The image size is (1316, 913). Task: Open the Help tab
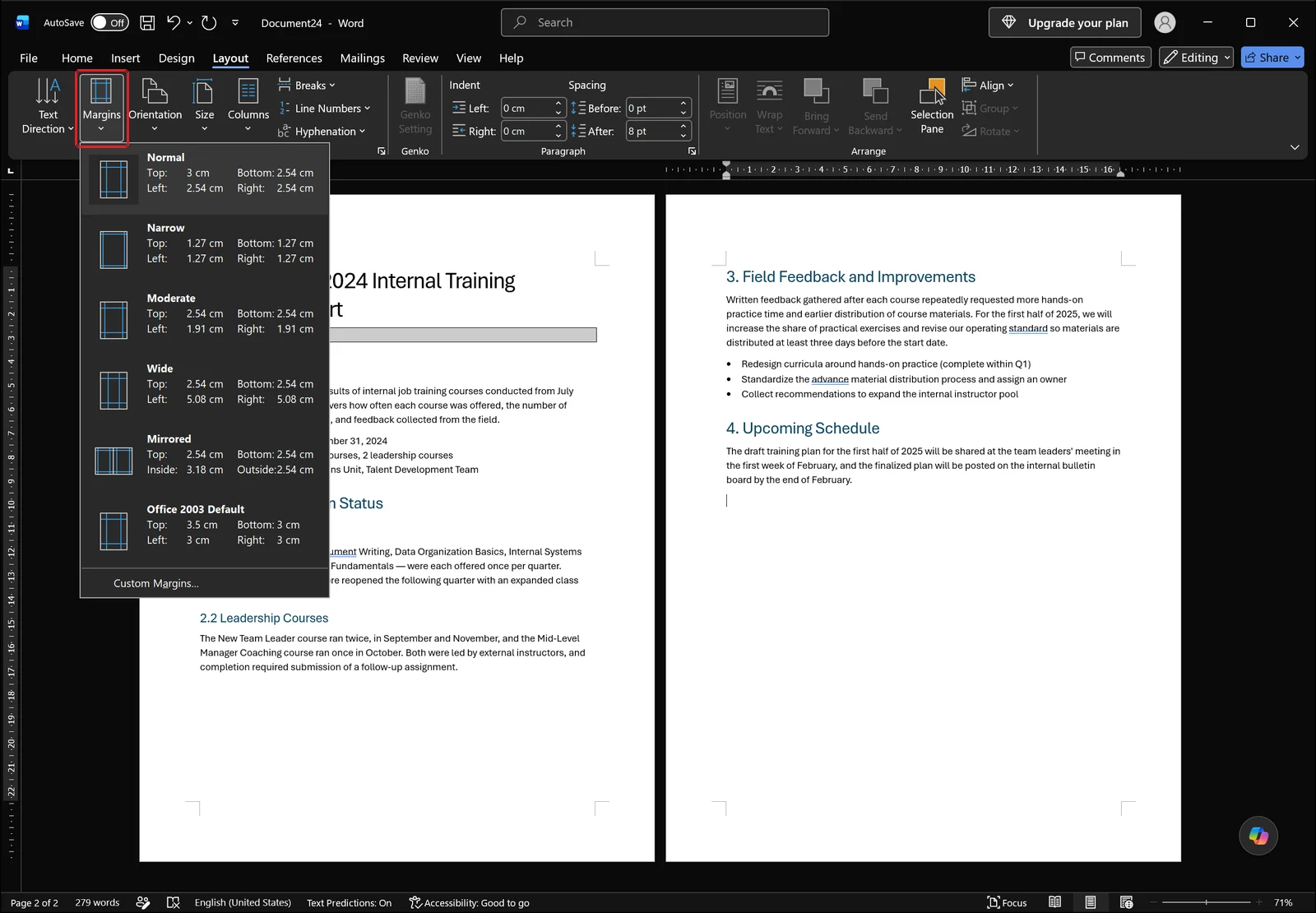(511, 58)
